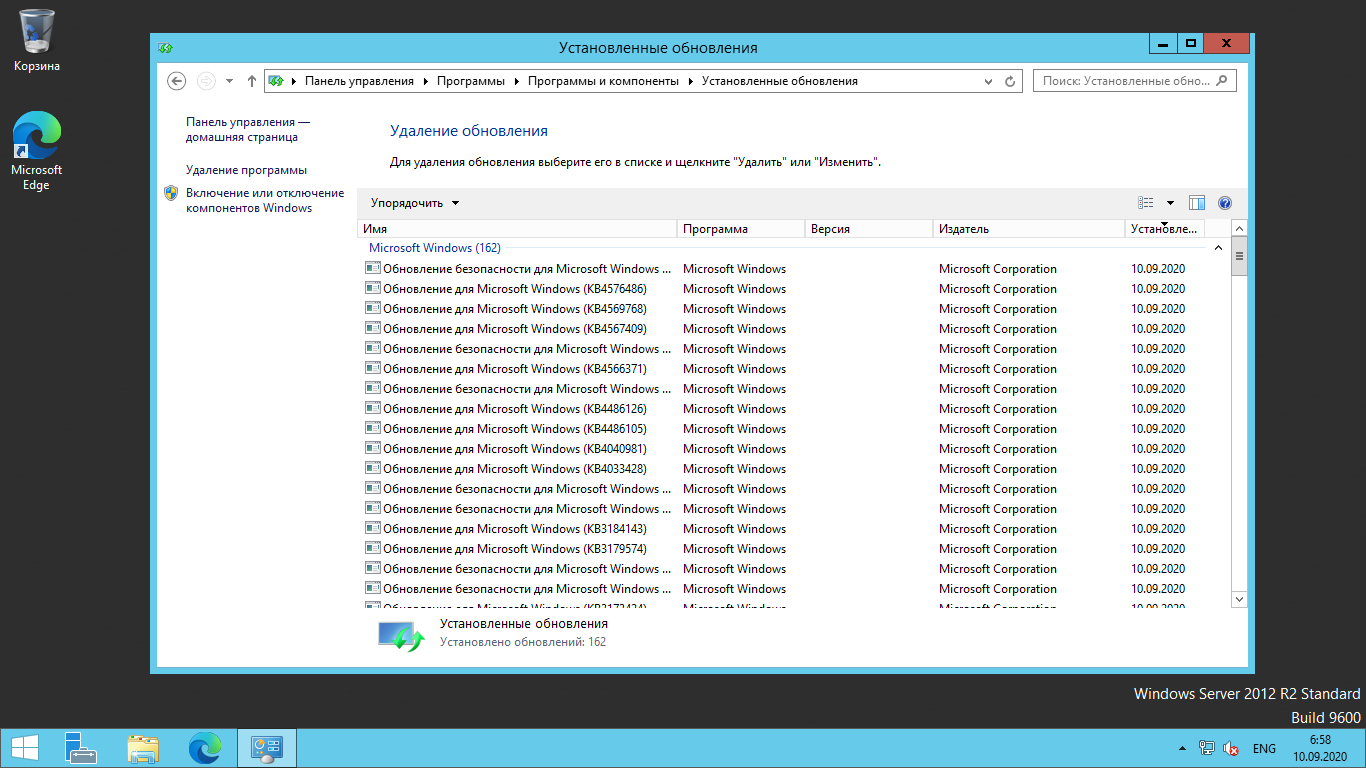Screen dimensions: 1366x768
Task: Go up one level with the up arrow
Action: (x=251, y=81)
